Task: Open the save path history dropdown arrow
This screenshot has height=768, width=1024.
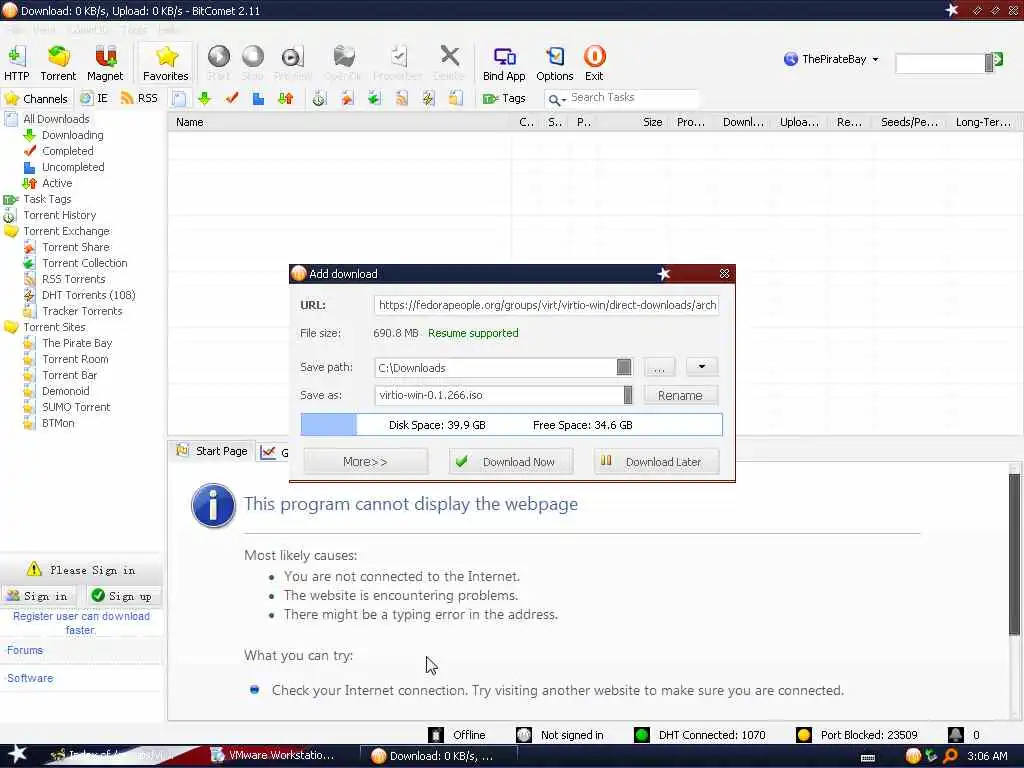Action: 702,366
